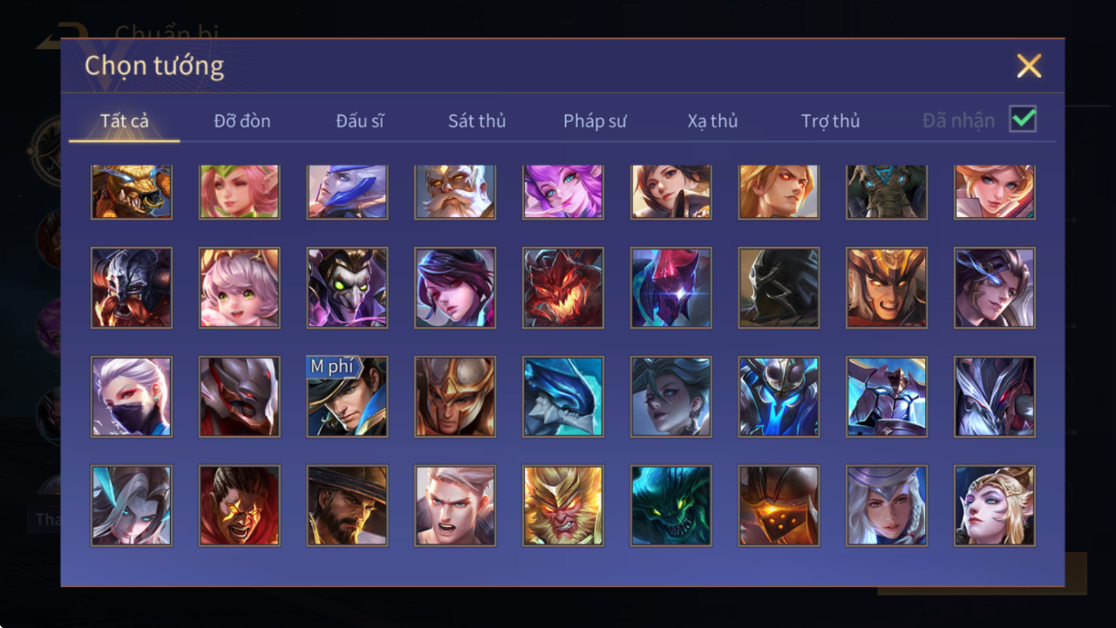Toggle the Đã nhận checkbox
Image resolution: width=1116 pixels, height=628 pixels.
1023,119
